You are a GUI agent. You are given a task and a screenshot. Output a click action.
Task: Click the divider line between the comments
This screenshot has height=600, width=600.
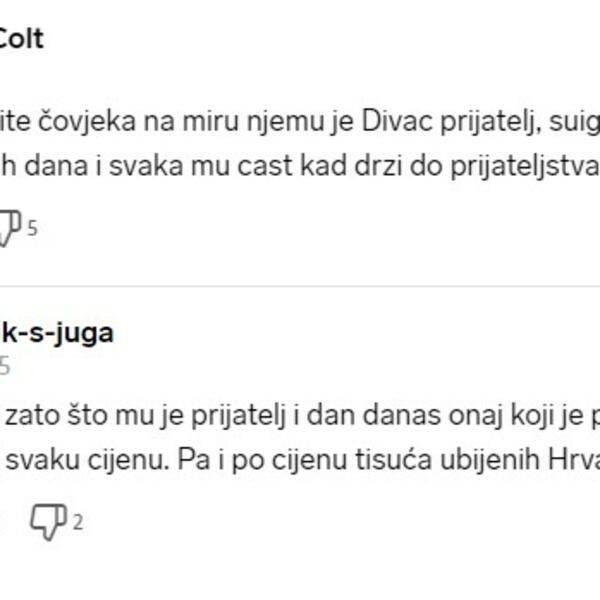300,287
